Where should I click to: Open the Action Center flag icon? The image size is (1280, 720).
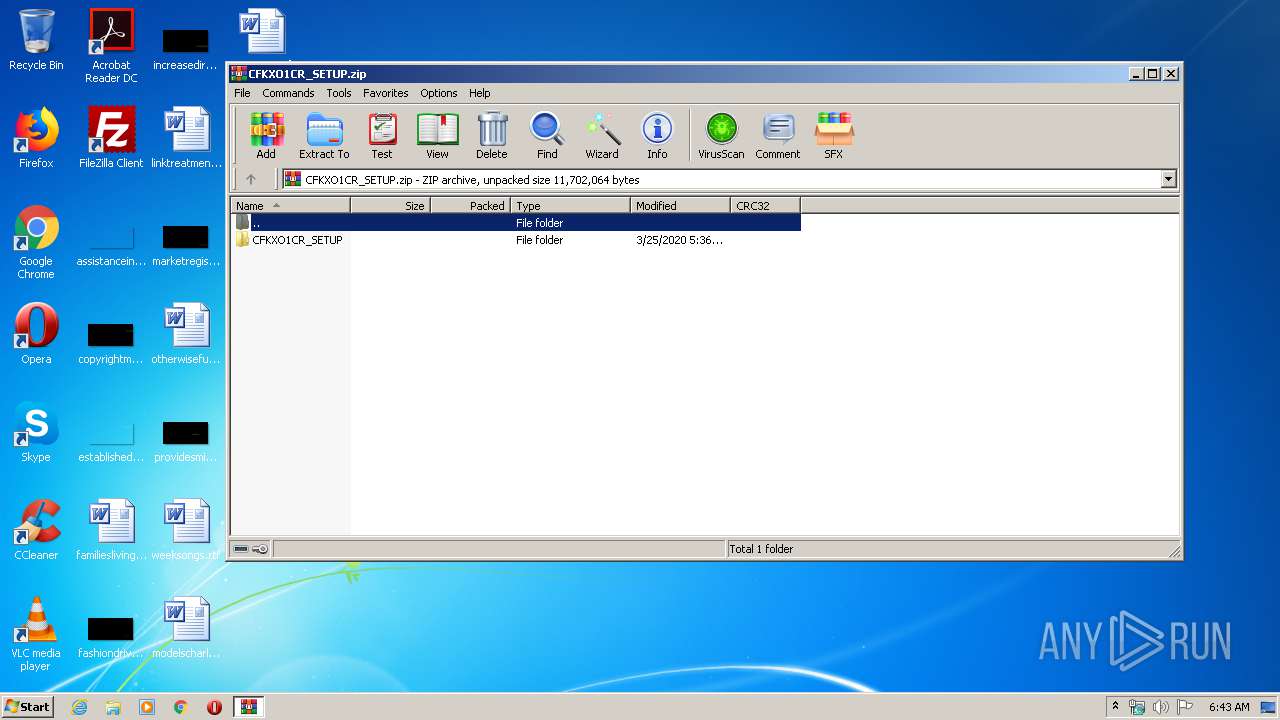pos(1184,707)
